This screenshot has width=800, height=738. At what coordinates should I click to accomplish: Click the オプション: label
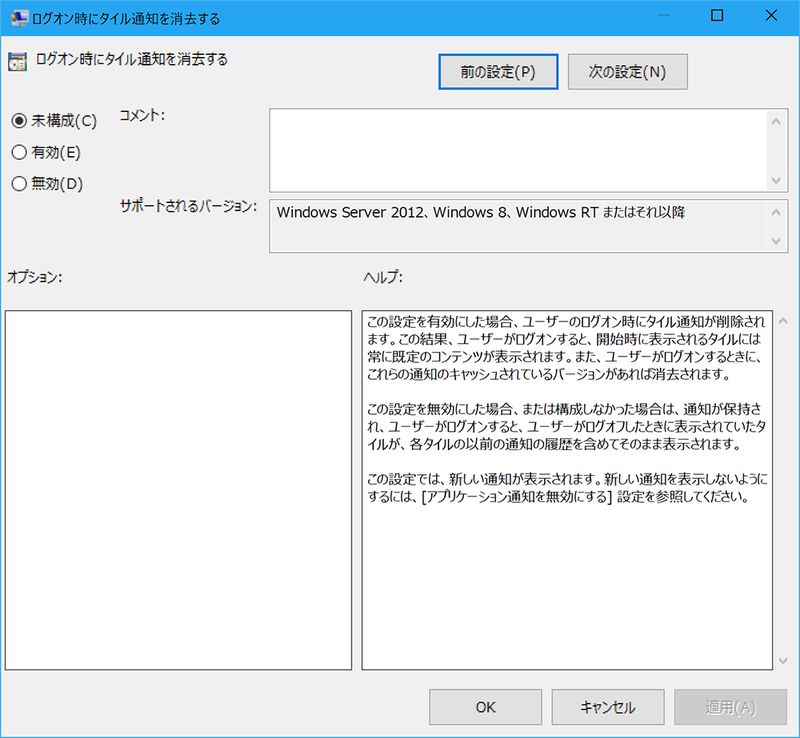35,277
